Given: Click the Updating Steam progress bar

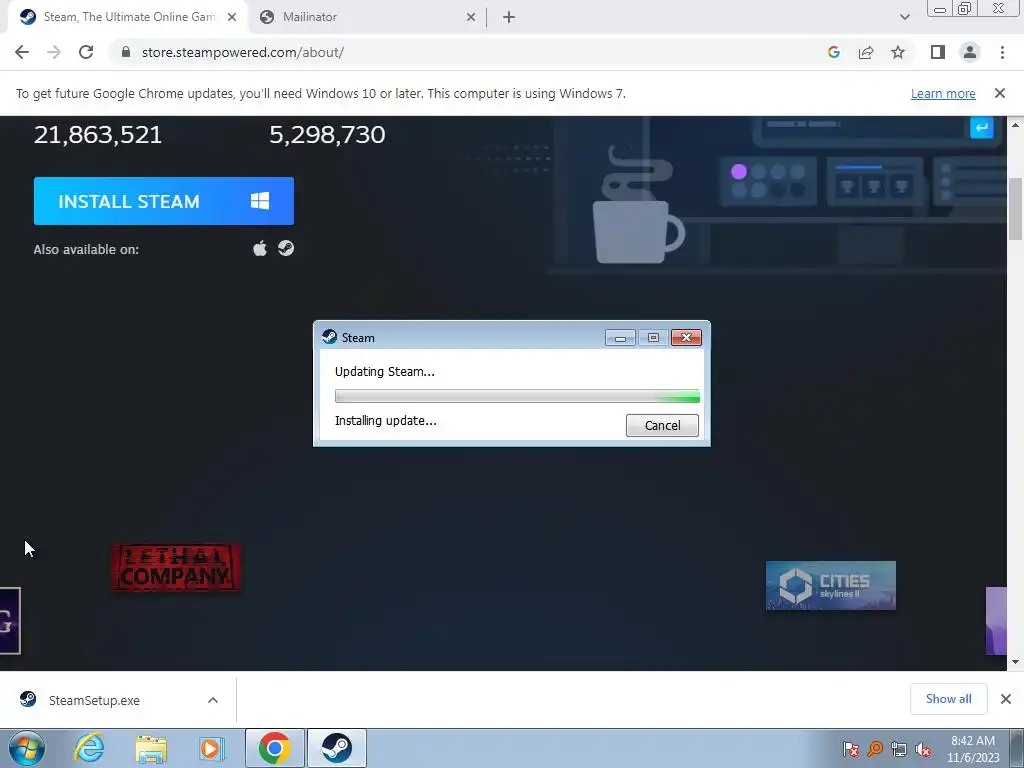Looking at the screenshot, I should coord(517,396).
